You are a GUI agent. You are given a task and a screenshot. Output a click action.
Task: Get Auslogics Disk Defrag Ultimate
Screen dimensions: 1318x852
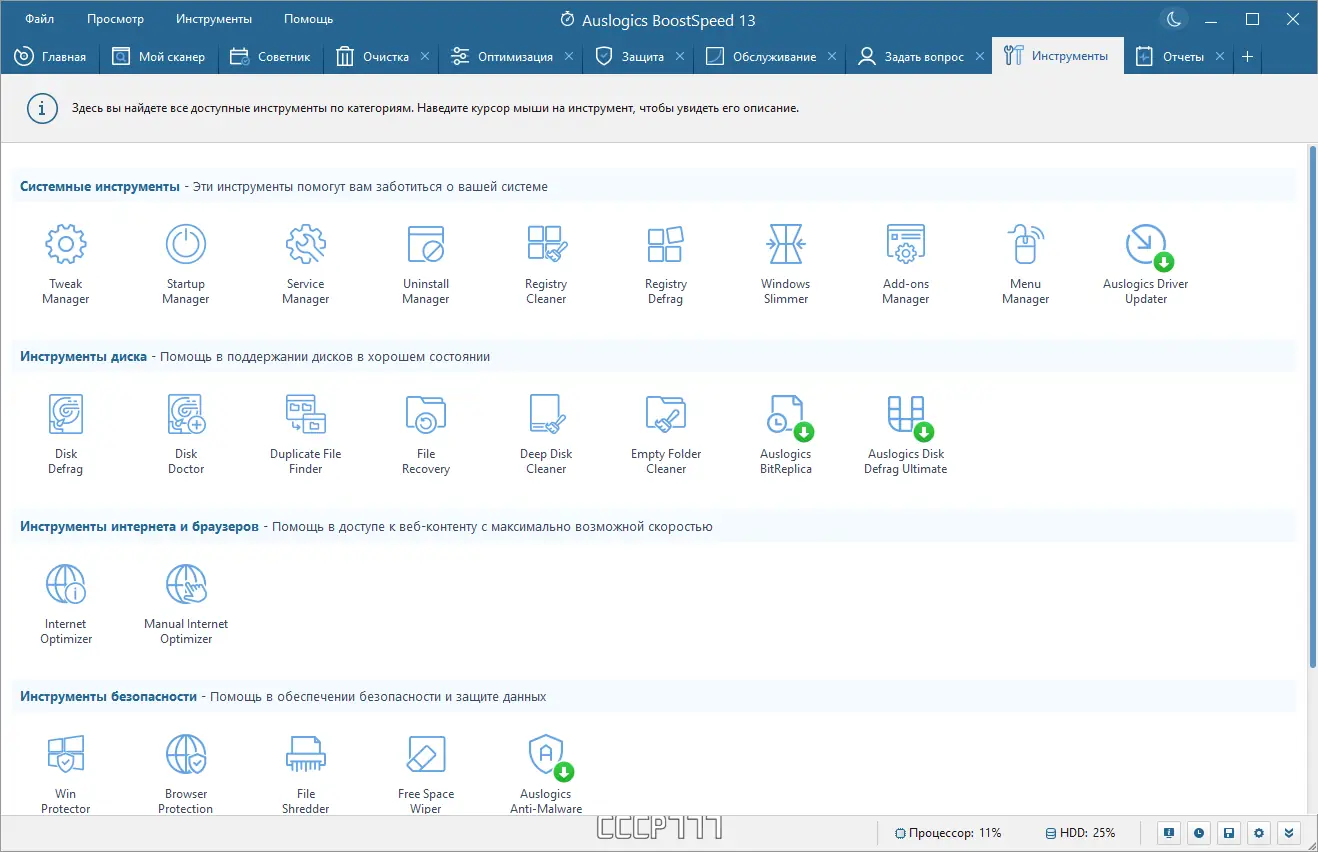[x=906, y=435]
